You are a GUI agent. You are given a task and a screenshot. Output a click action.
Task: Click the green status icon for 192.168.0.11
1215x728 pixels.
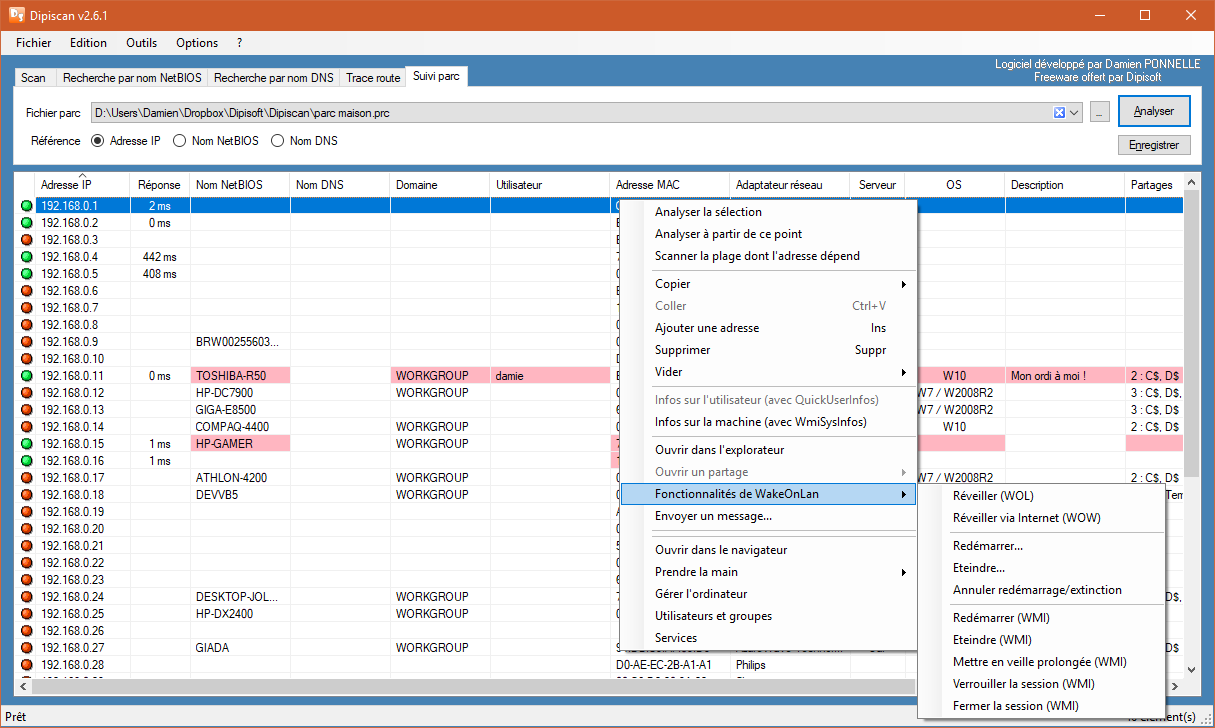(x=26, y=376)
